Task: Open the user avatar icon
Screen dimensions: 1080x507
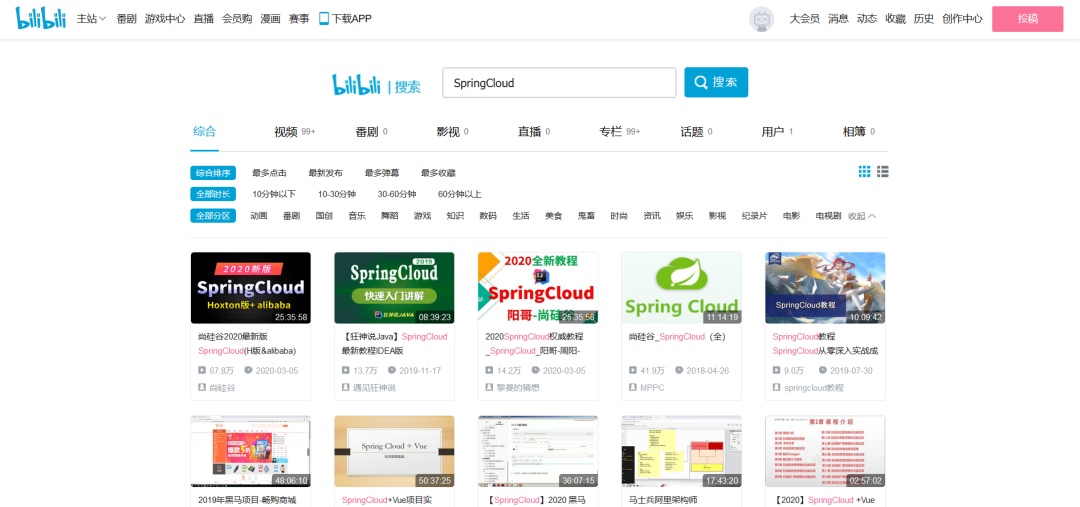Action: 761,19
